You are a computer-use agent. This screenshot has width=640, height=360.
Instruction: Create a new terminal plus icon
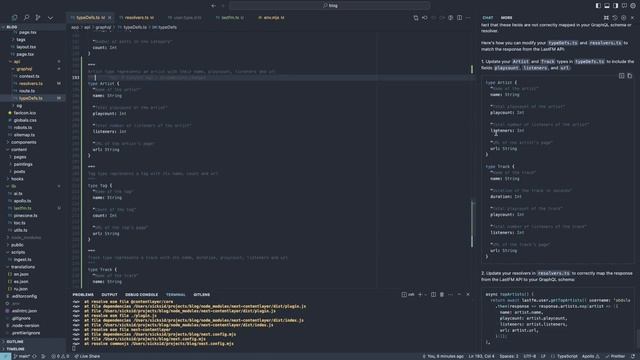(420, 294)
